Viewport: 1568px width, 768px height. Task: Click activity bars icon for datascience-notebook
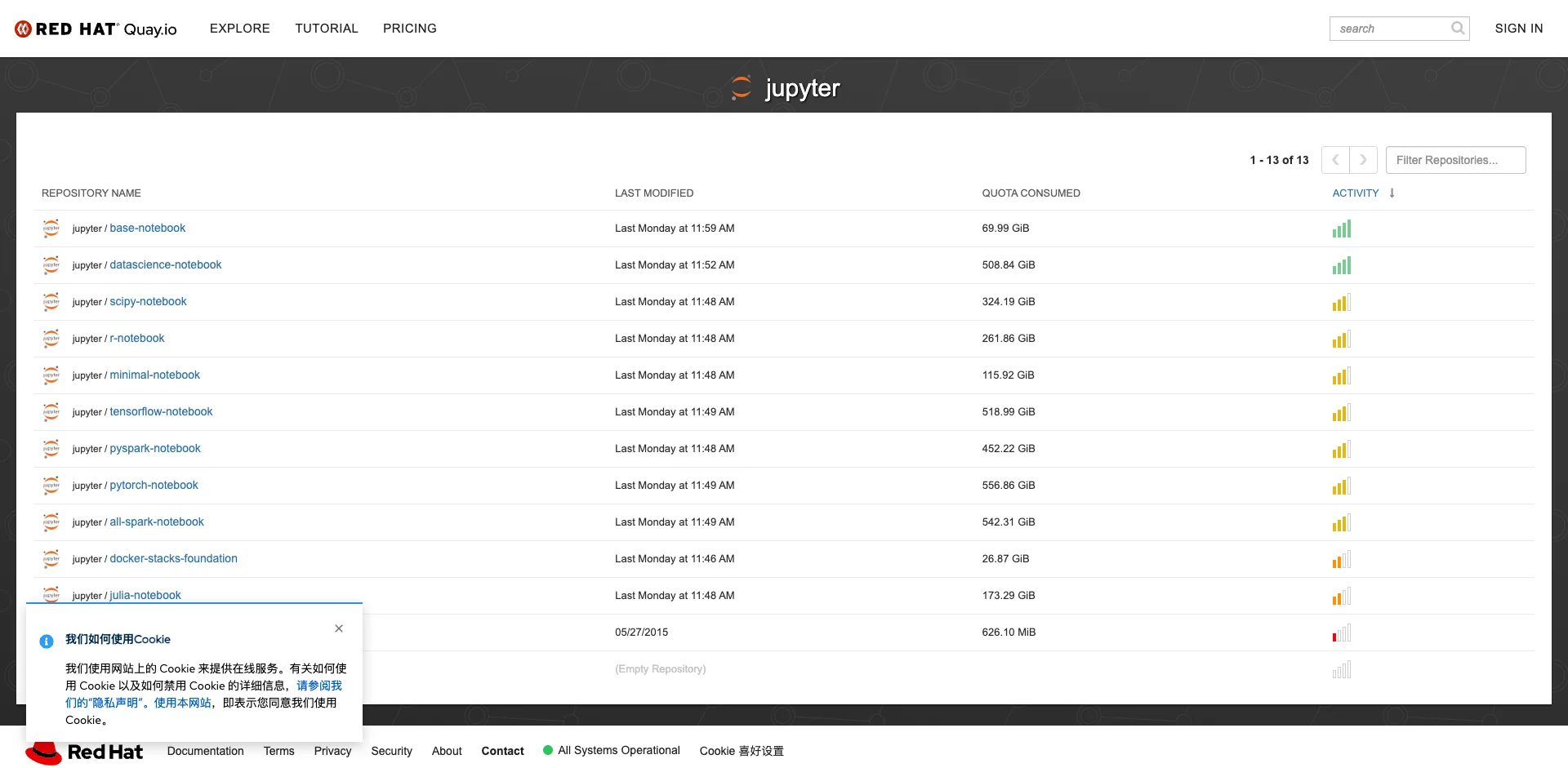[x=1342, y=265]
